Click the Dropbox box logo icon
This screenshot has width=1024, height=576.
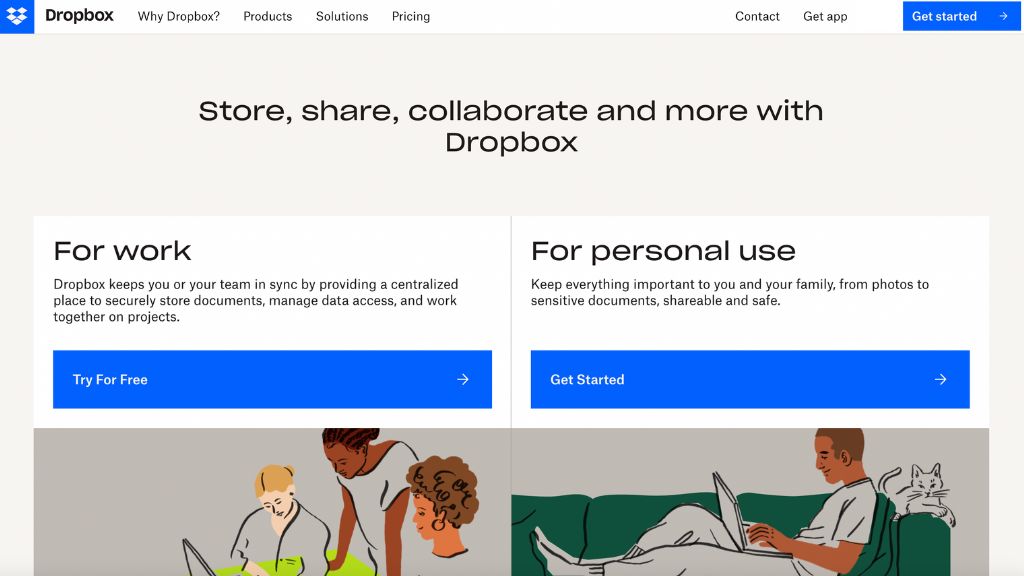(16, 16)
